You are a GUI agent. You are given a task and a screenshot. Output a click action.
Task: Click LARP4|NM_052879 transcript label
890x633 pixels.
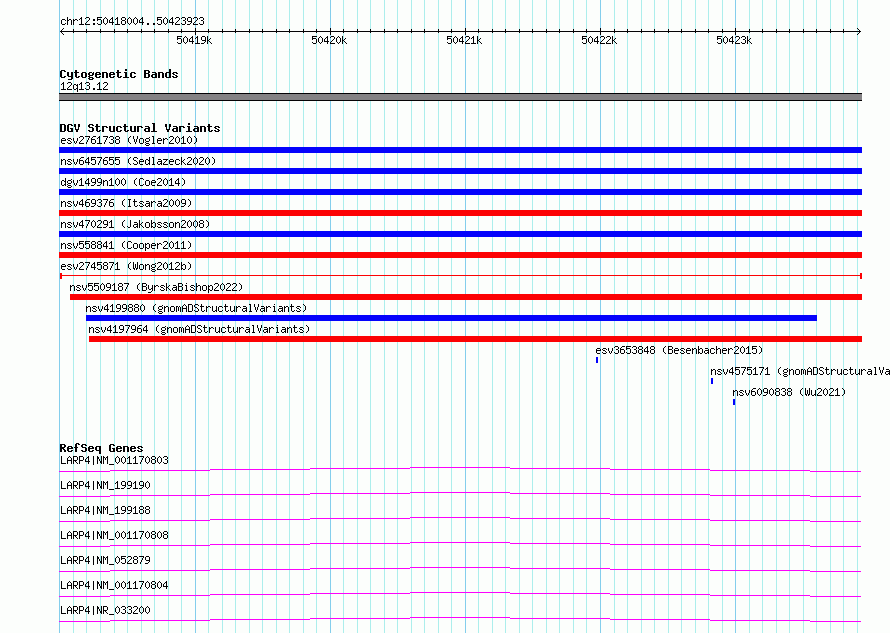(x=105, y=560)
